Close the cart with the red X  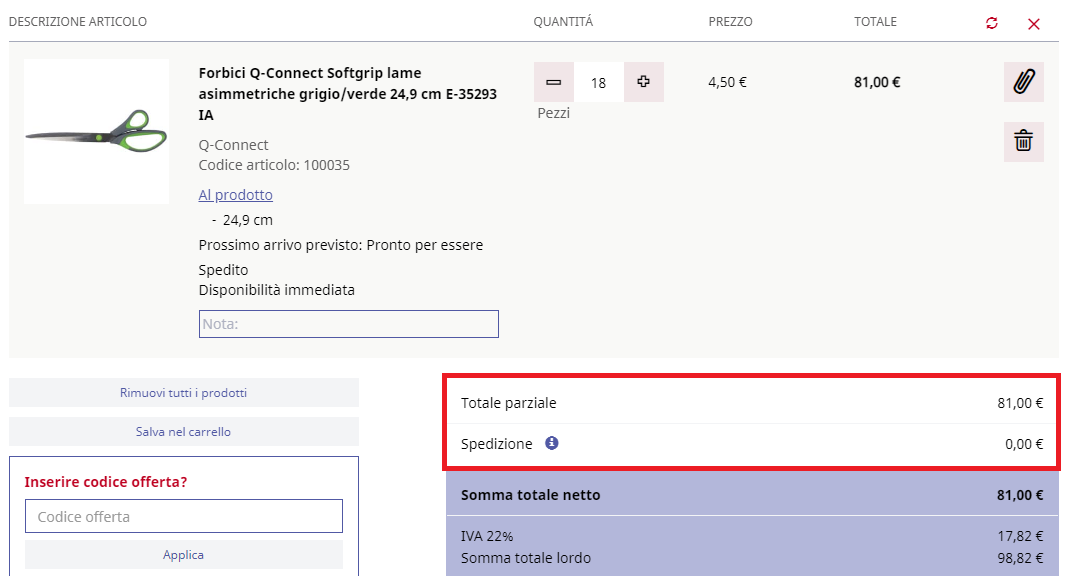click(1033, 24)
